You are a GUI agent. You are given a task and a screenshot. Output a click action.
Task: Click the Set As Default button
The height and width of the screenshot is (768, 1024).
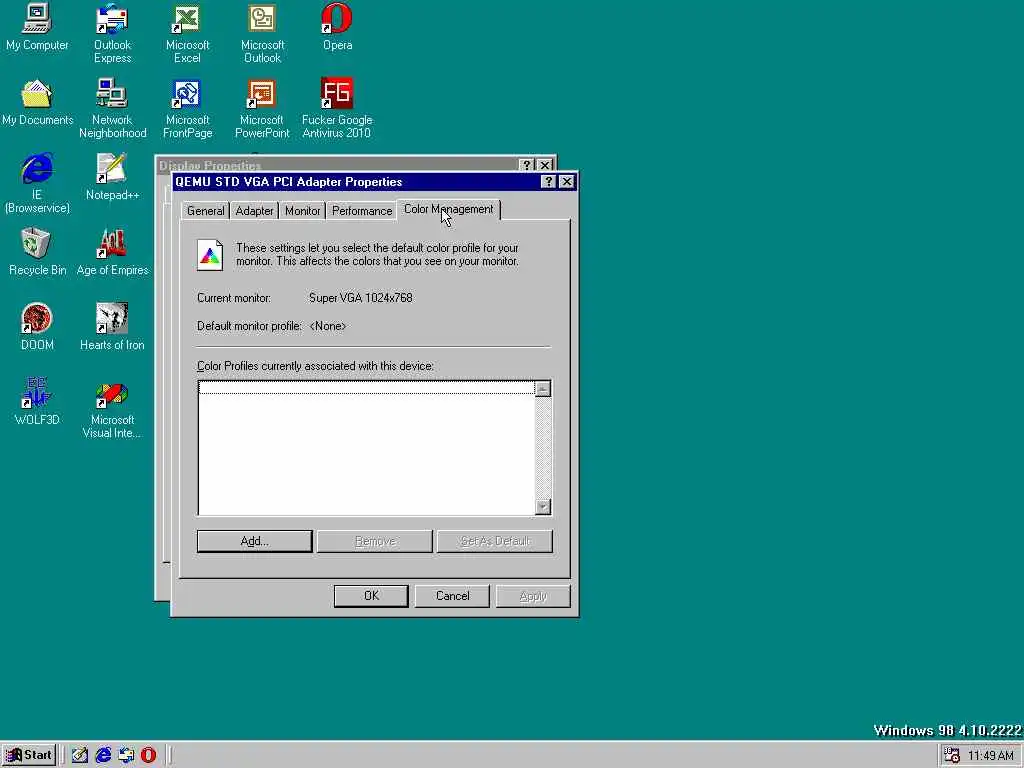tap(495, 541)
